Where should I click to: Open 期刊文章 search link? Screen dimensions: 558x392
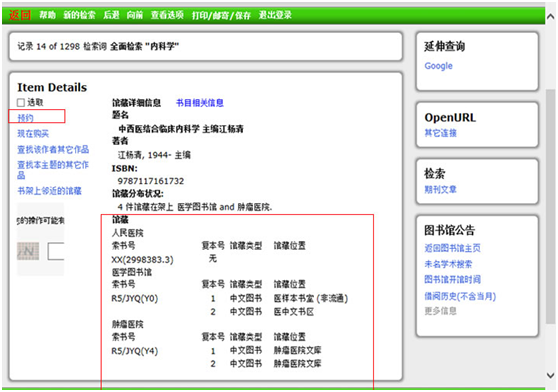click(x=440, y=190)
